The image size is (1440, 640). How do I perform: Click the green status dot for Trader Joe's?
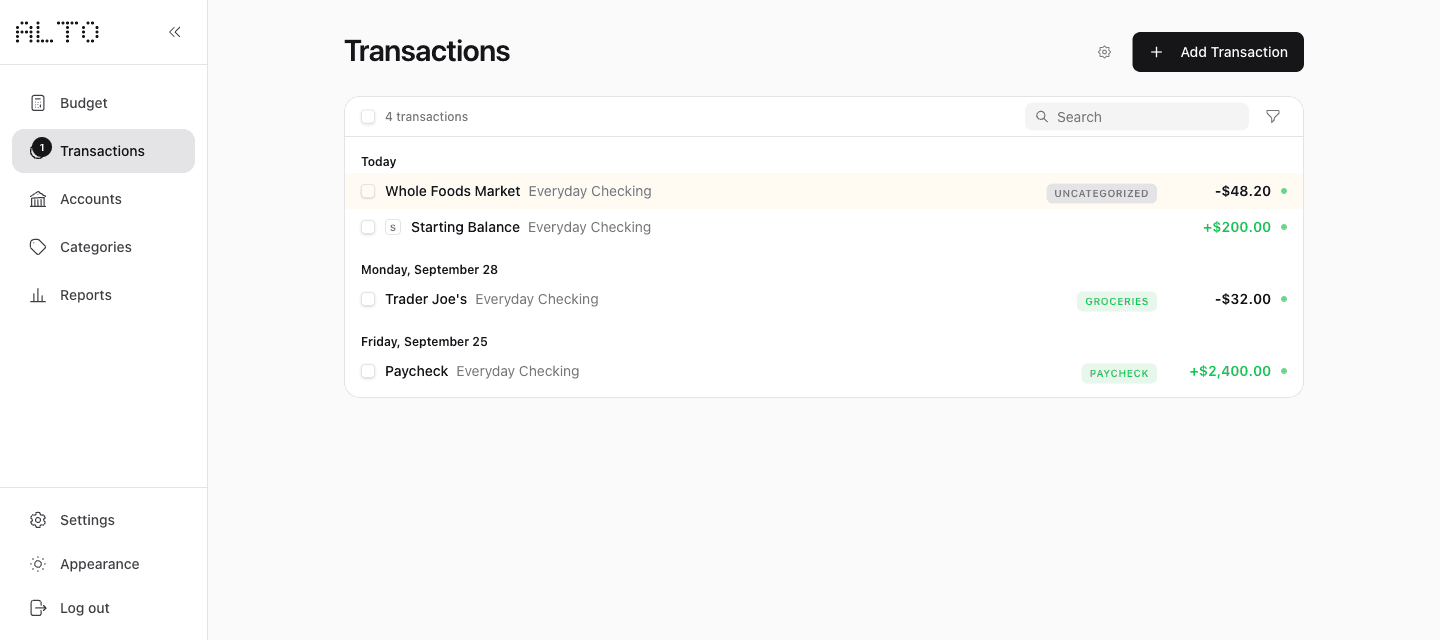point(1284,299)
